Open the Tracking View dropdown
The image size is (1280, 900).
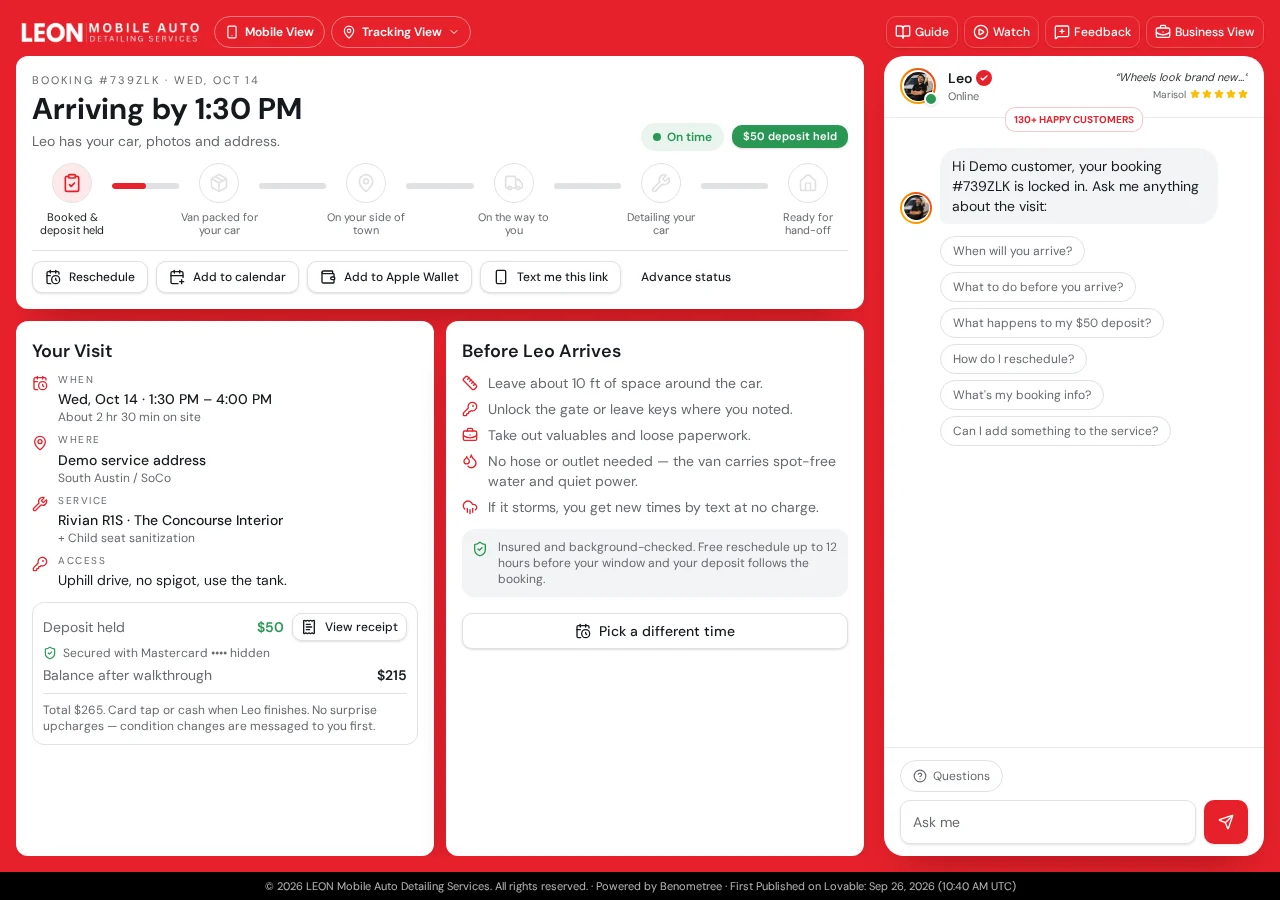point(401,32)
